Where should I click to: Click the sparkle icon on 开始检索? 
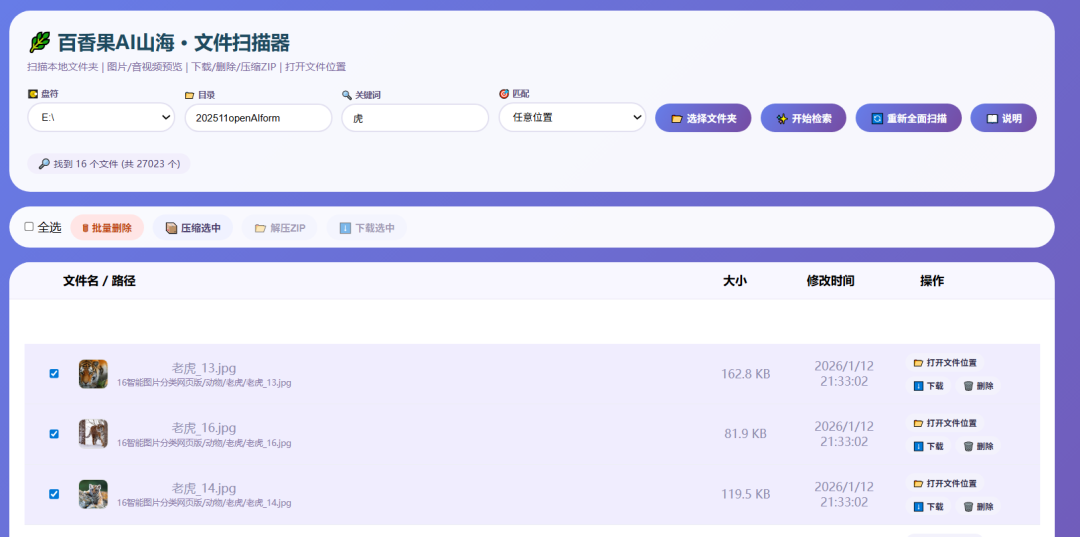[782, 118]
